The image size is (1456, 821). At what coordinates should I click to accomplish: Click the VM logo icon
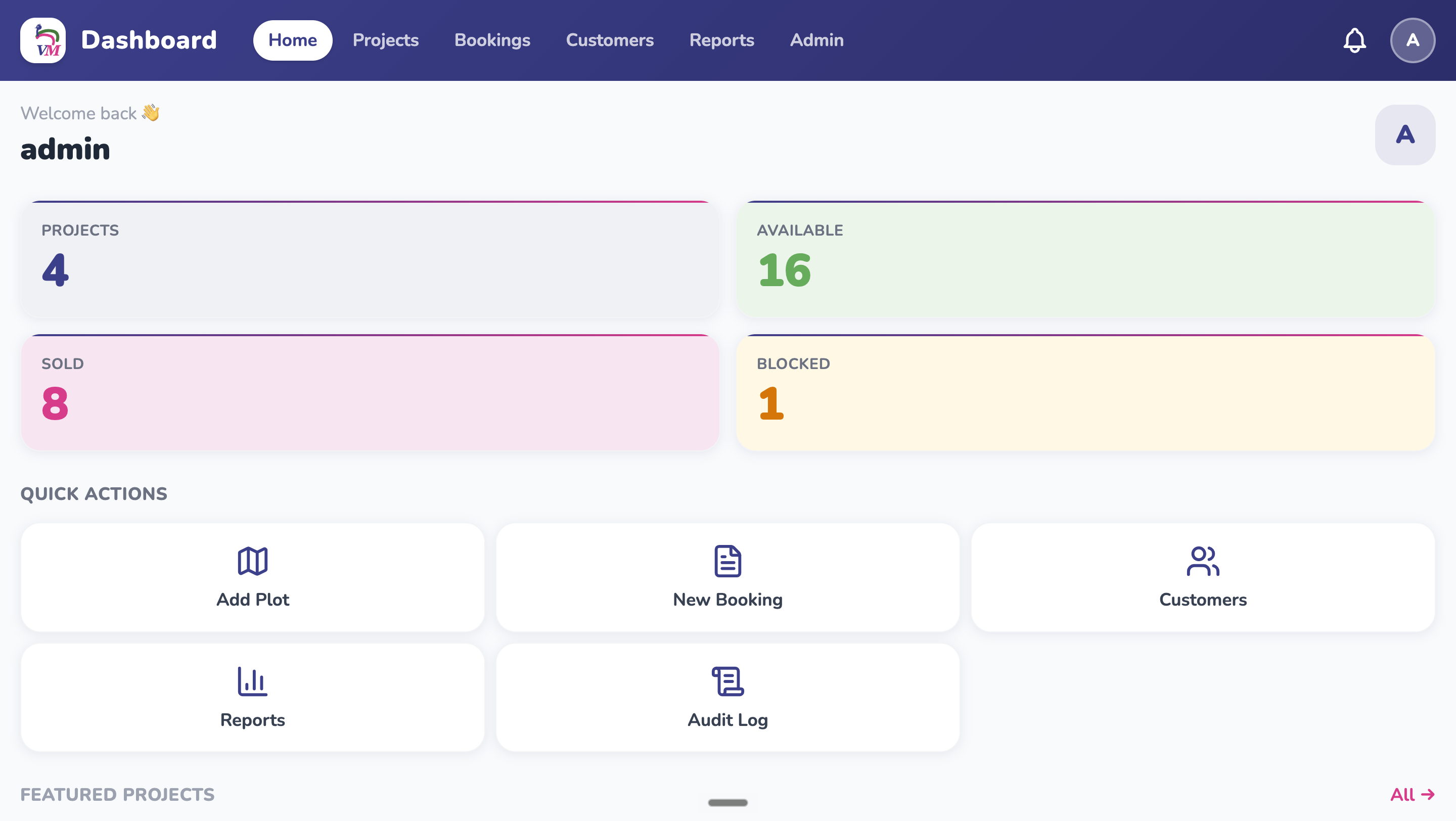(x=43, y=40)
